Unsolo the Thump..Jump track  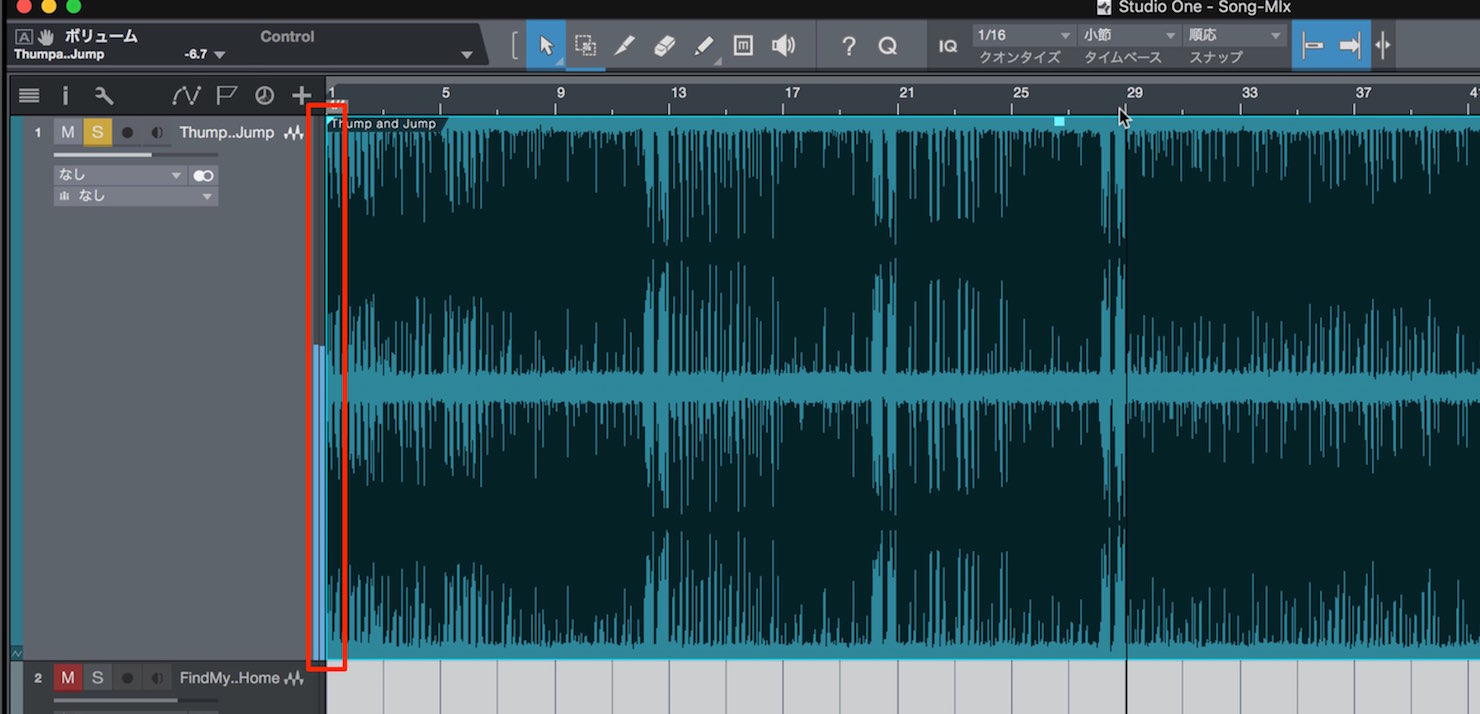tap(97, 132)
